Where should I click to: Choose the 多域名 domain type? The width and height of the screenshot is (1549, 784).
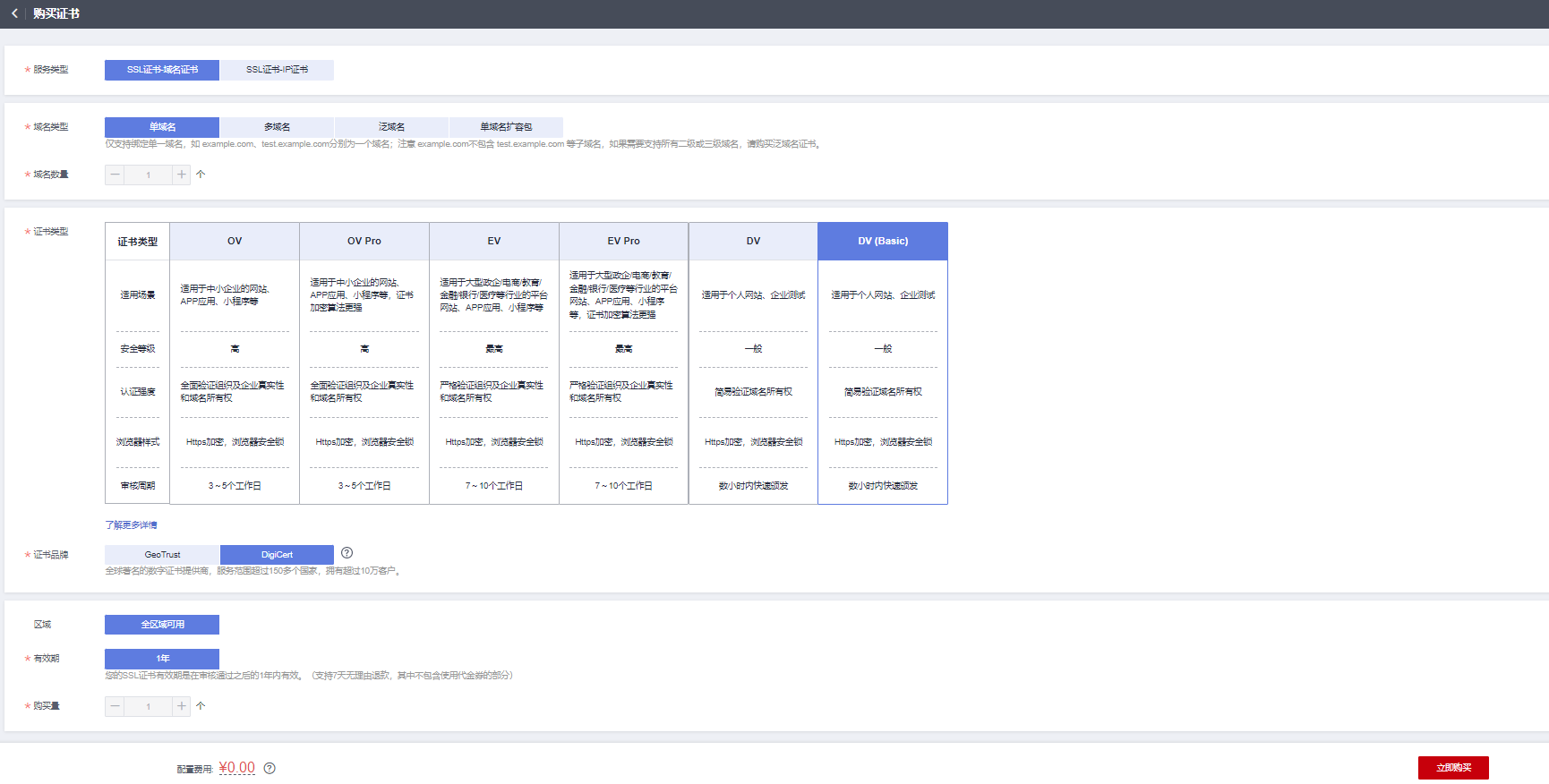click(277, 127)
